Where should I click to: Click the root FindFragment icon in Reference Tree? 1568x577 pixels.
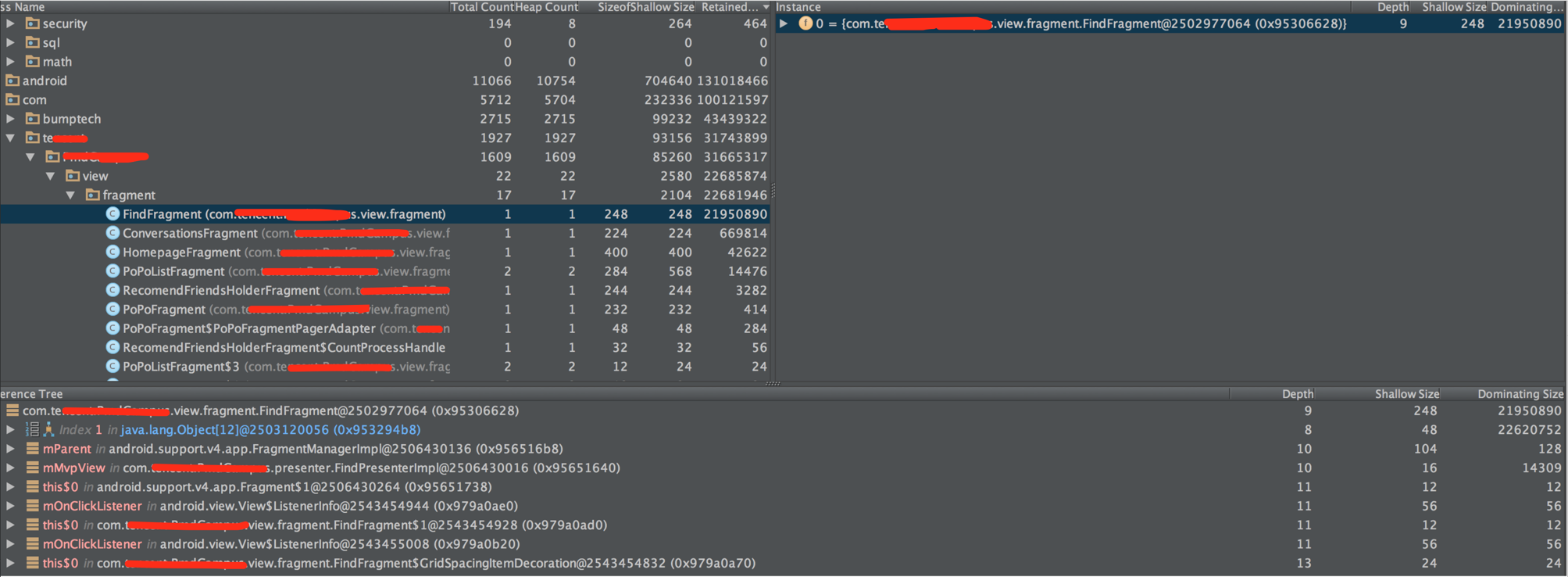[x=13, y=410]
